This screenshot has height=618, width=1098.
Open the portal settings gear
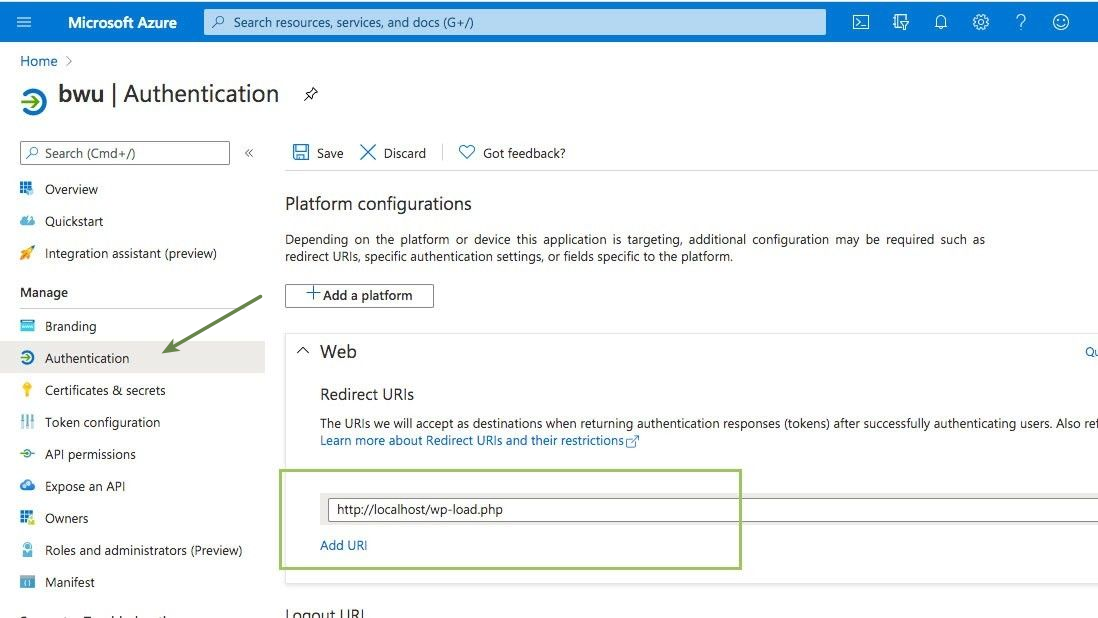980,22
